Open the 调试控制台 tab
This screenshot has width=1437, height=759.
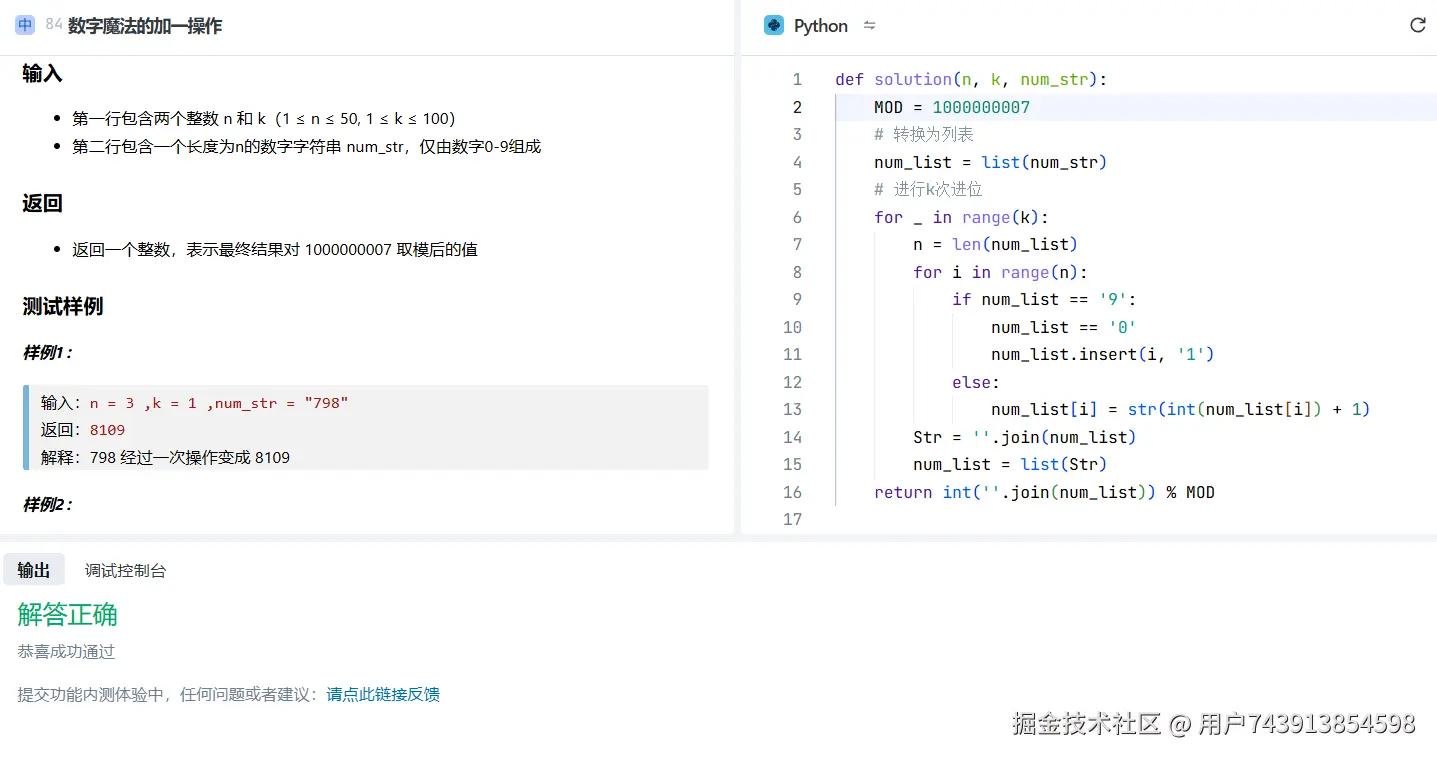pyautogui.click(x=125, y=570)
